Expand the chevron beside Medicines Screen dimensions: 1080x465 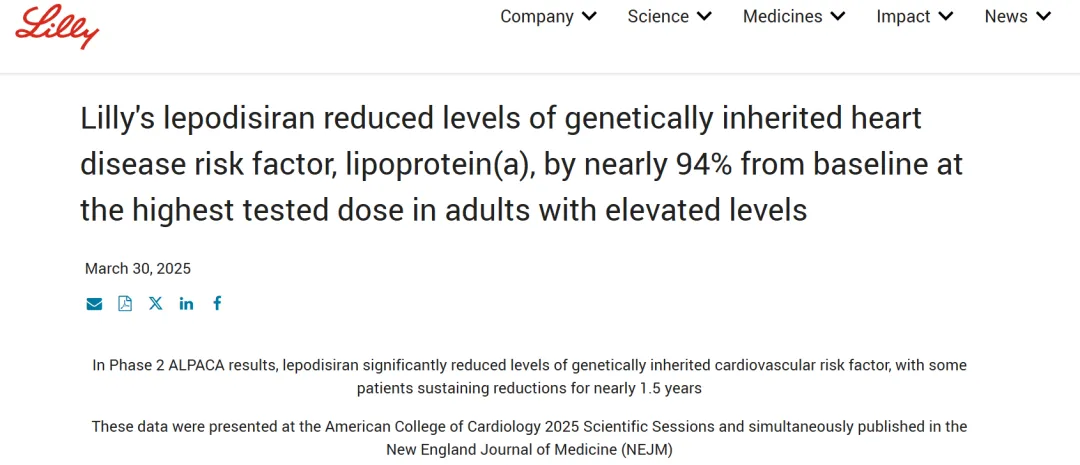pyautogui.click(x=838, y=17)
